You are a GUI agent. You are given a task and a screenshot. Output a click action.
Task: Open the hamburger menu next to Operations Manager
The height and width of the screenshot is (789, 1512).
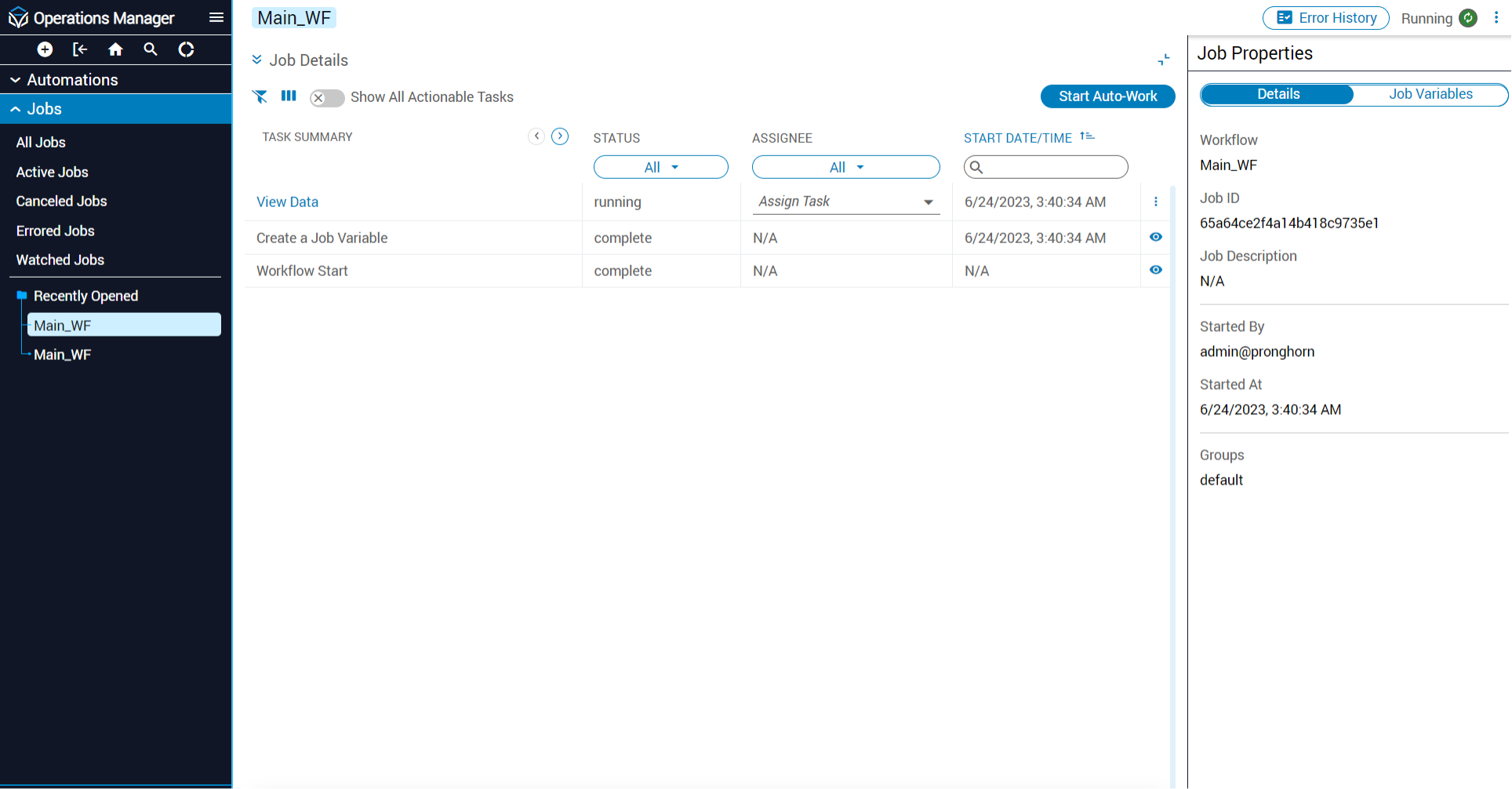[x=216, y=17]
